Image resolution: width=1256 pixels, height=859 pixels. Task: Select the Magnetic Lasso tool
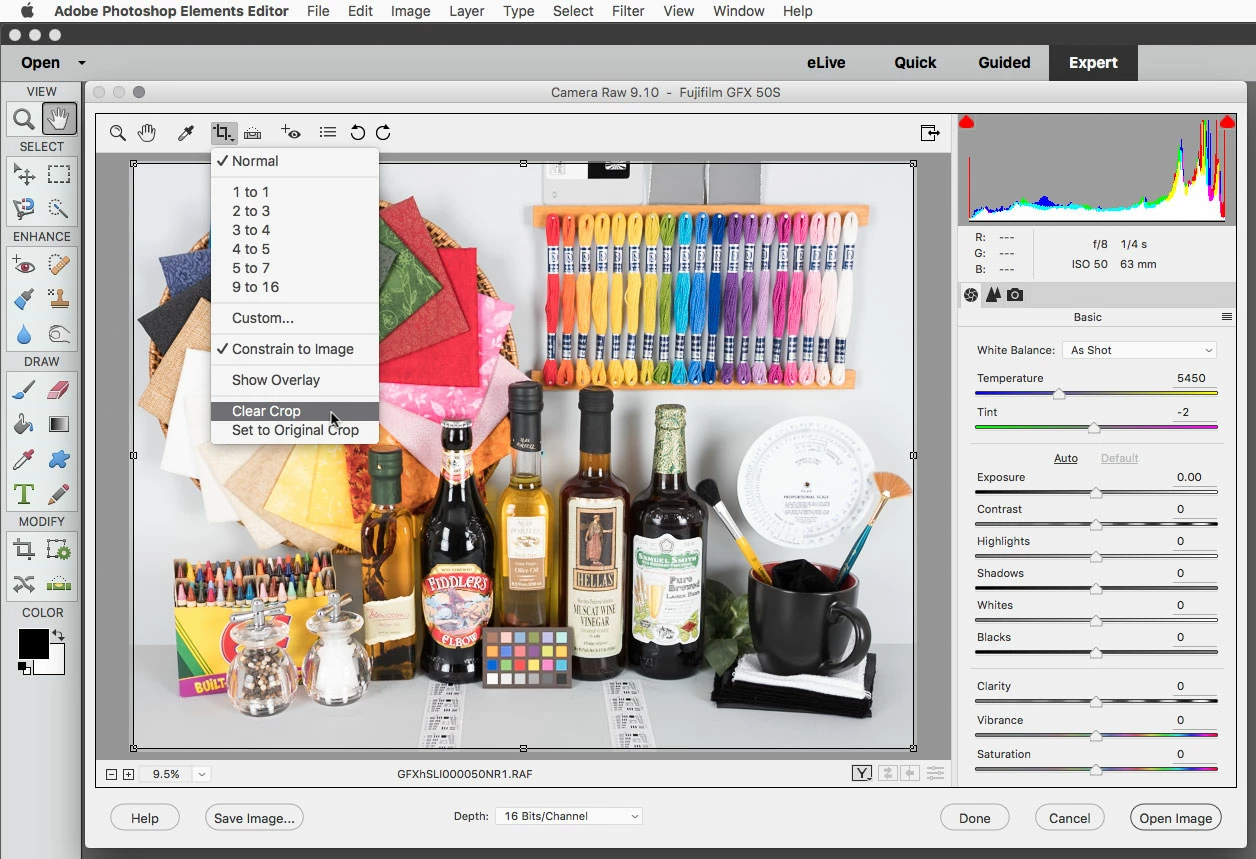(x=25, y=209)
